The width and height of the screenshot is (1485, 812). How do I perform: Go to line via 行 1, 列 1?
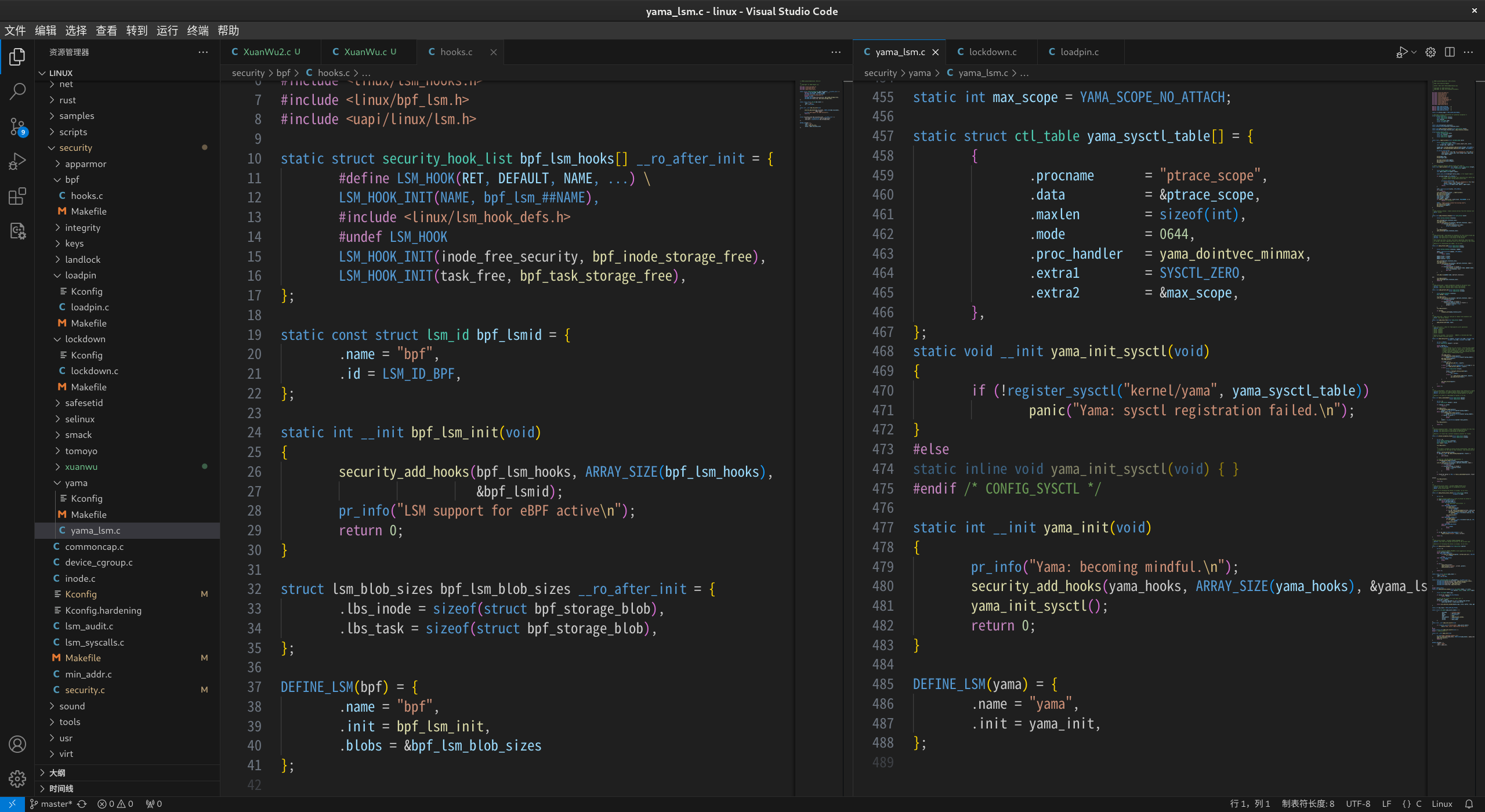click(x=1250, y=804)
